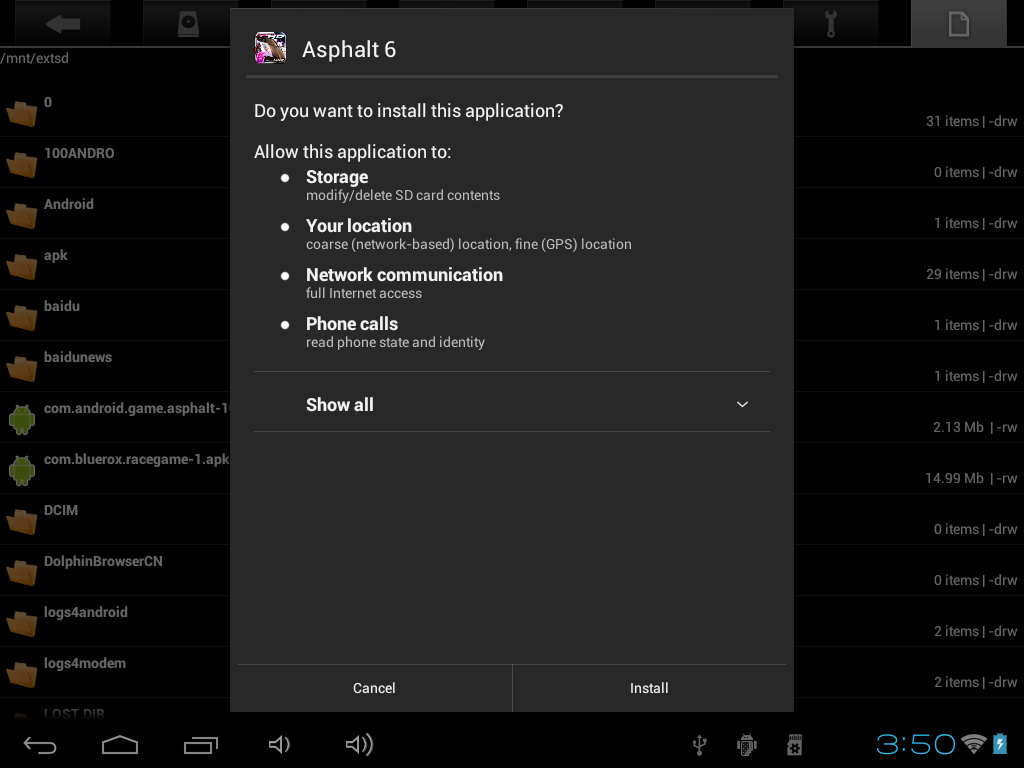
Task: Open the folder named 0
Action: (x=22, y=114)
